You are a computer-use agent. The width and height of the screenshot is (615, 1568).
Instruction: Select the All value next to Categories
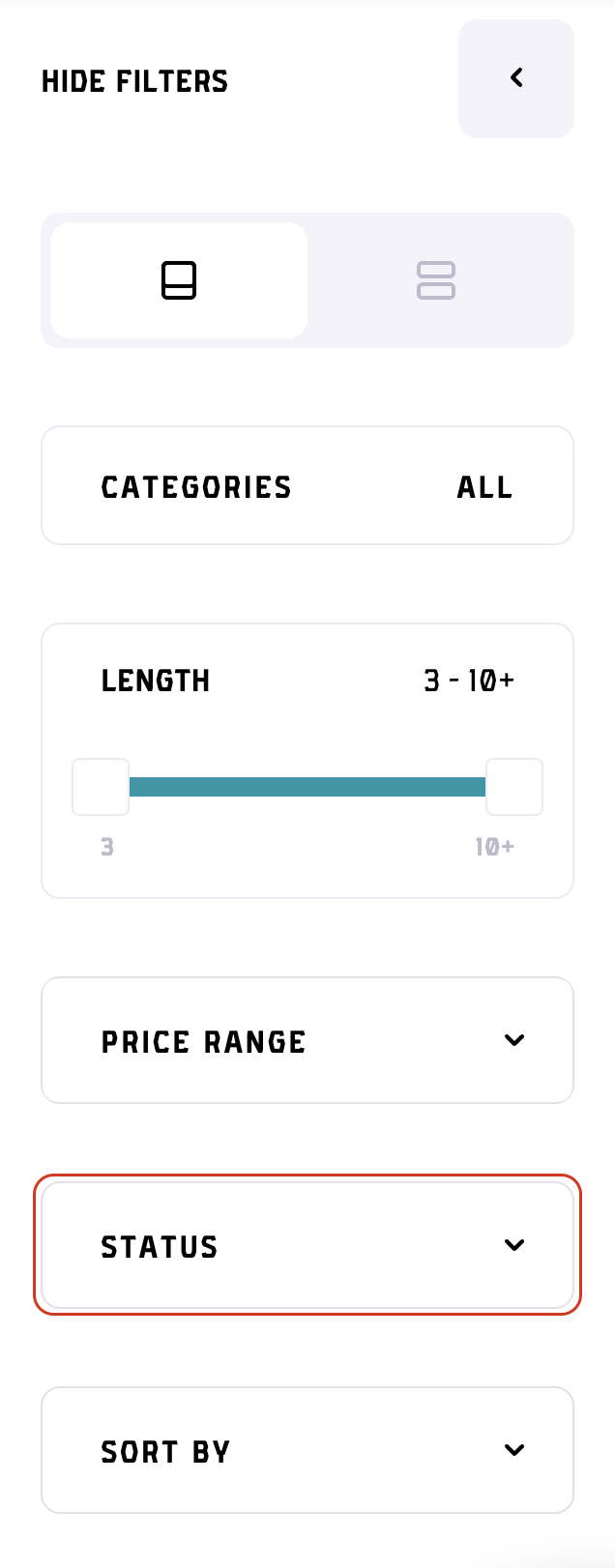[x=483, y=486]
